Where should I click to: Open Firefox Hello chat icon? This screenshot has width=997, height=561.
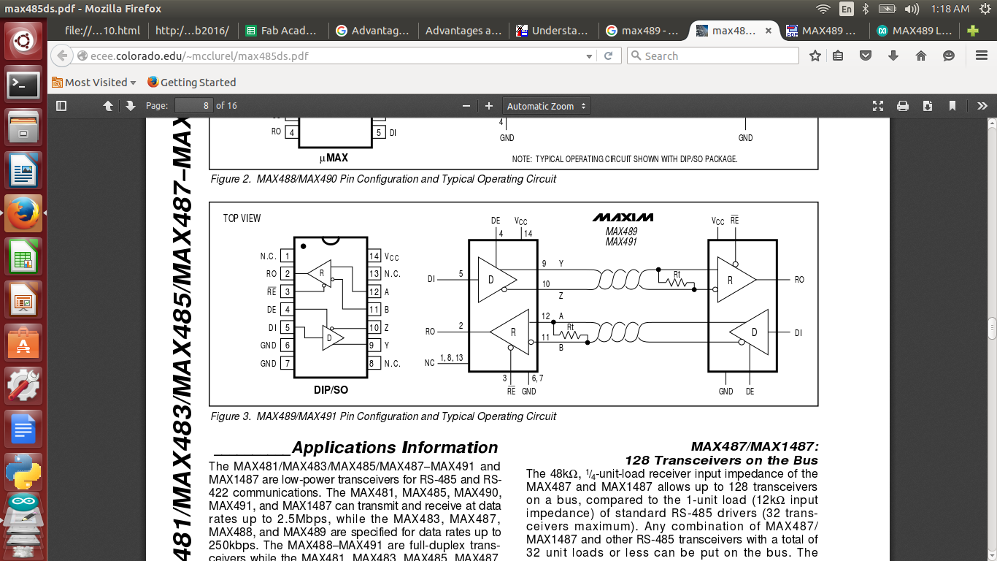pos(949,56)
